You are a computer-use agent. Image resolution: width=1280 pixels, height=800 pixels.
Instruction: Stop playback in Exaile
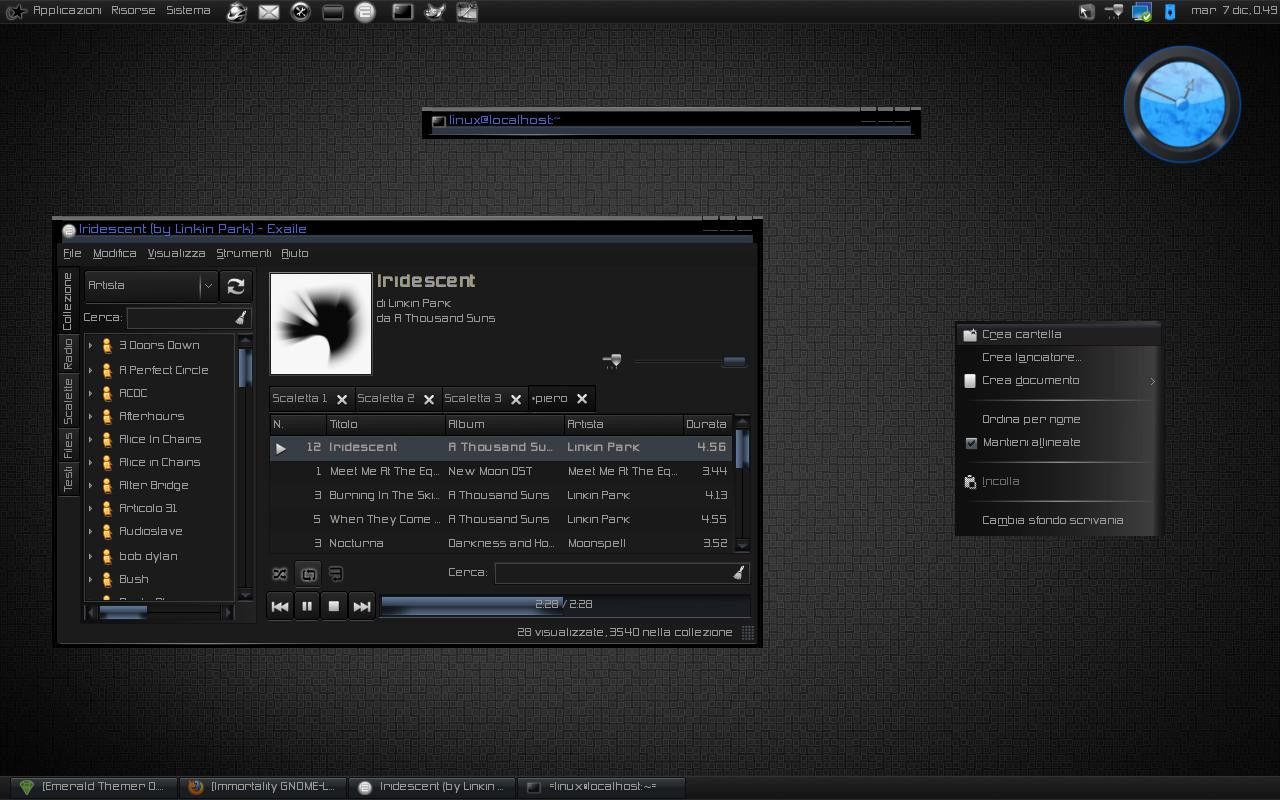pos(334,606)
